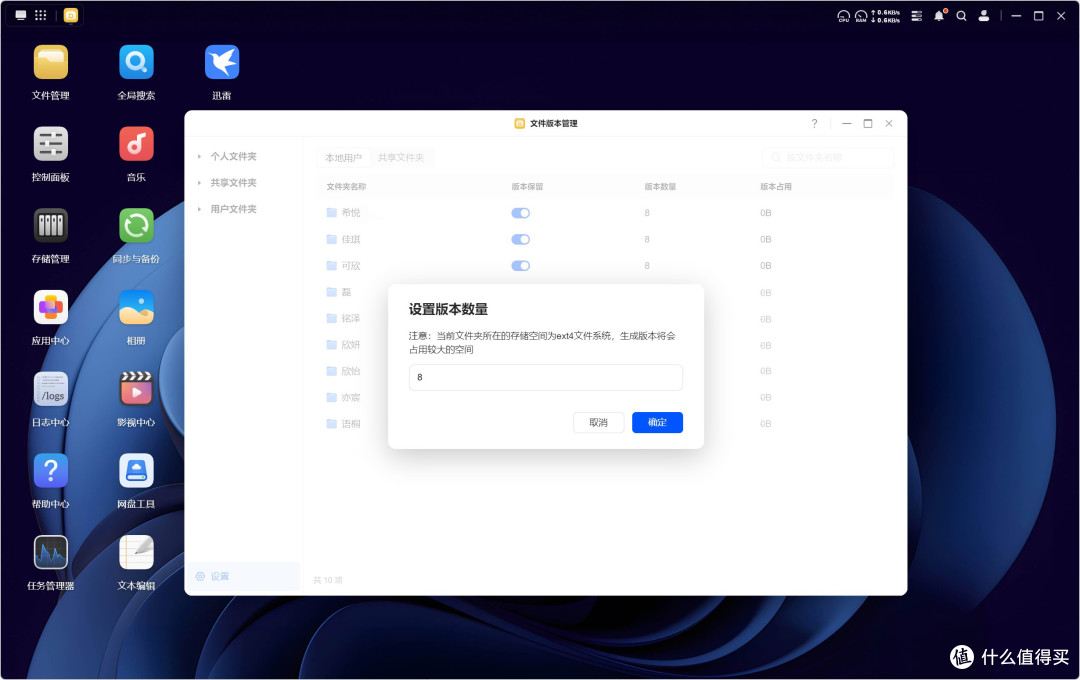Open the 应用中心 desktop icon

(x=50, y=307)
